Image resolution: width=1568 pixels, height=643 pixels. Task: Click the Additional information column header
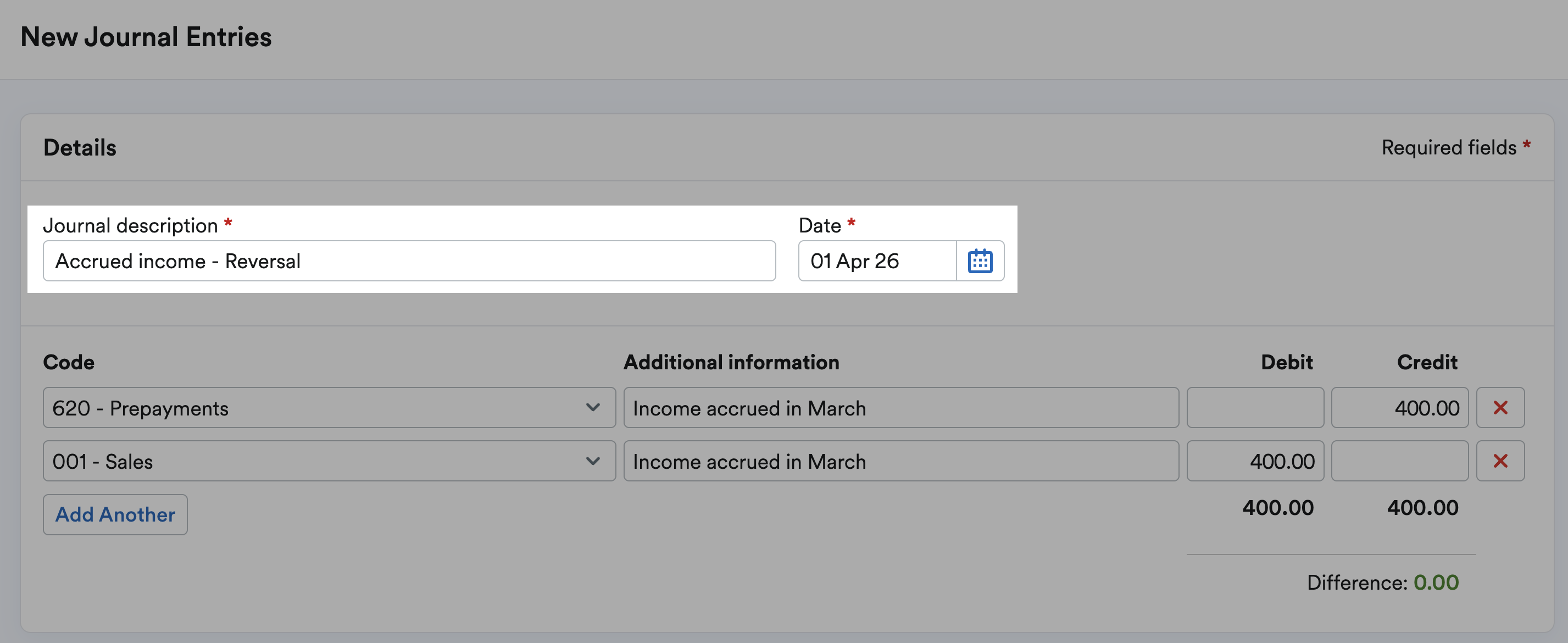point(731,362)
